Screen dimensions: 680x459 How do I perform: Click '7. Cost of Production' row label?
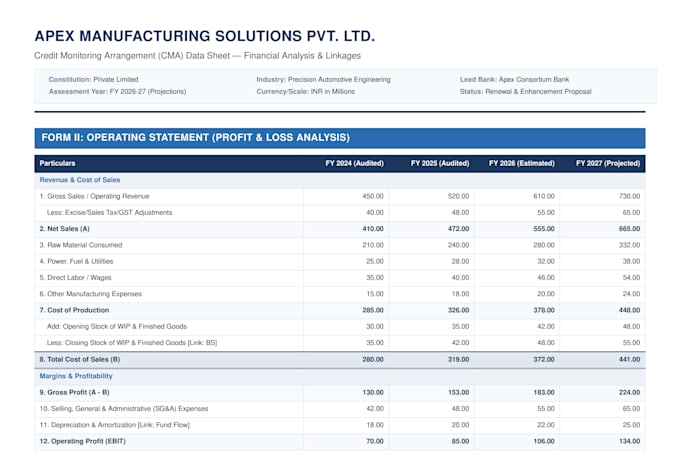74,310
